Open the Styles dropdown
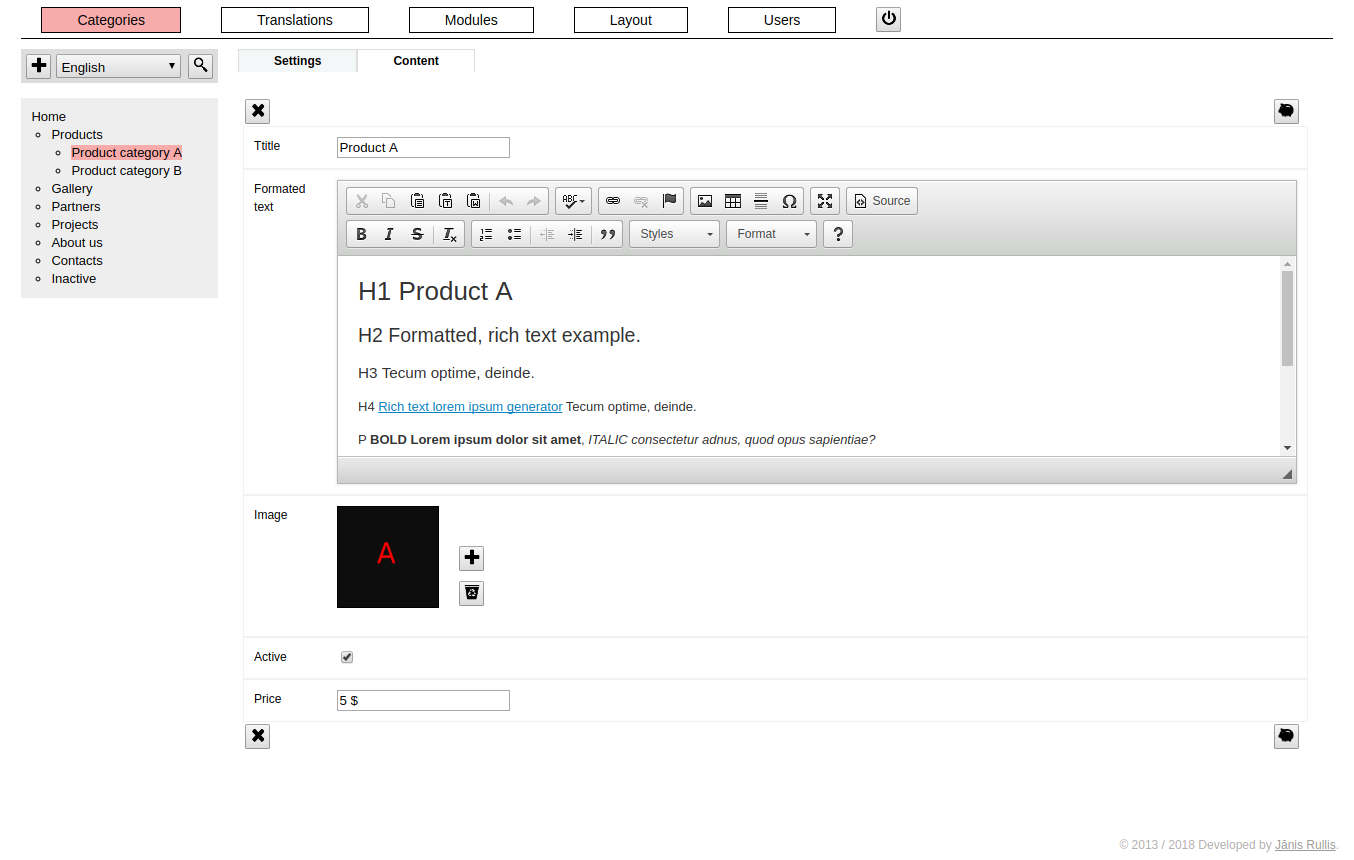 [674, 234]
